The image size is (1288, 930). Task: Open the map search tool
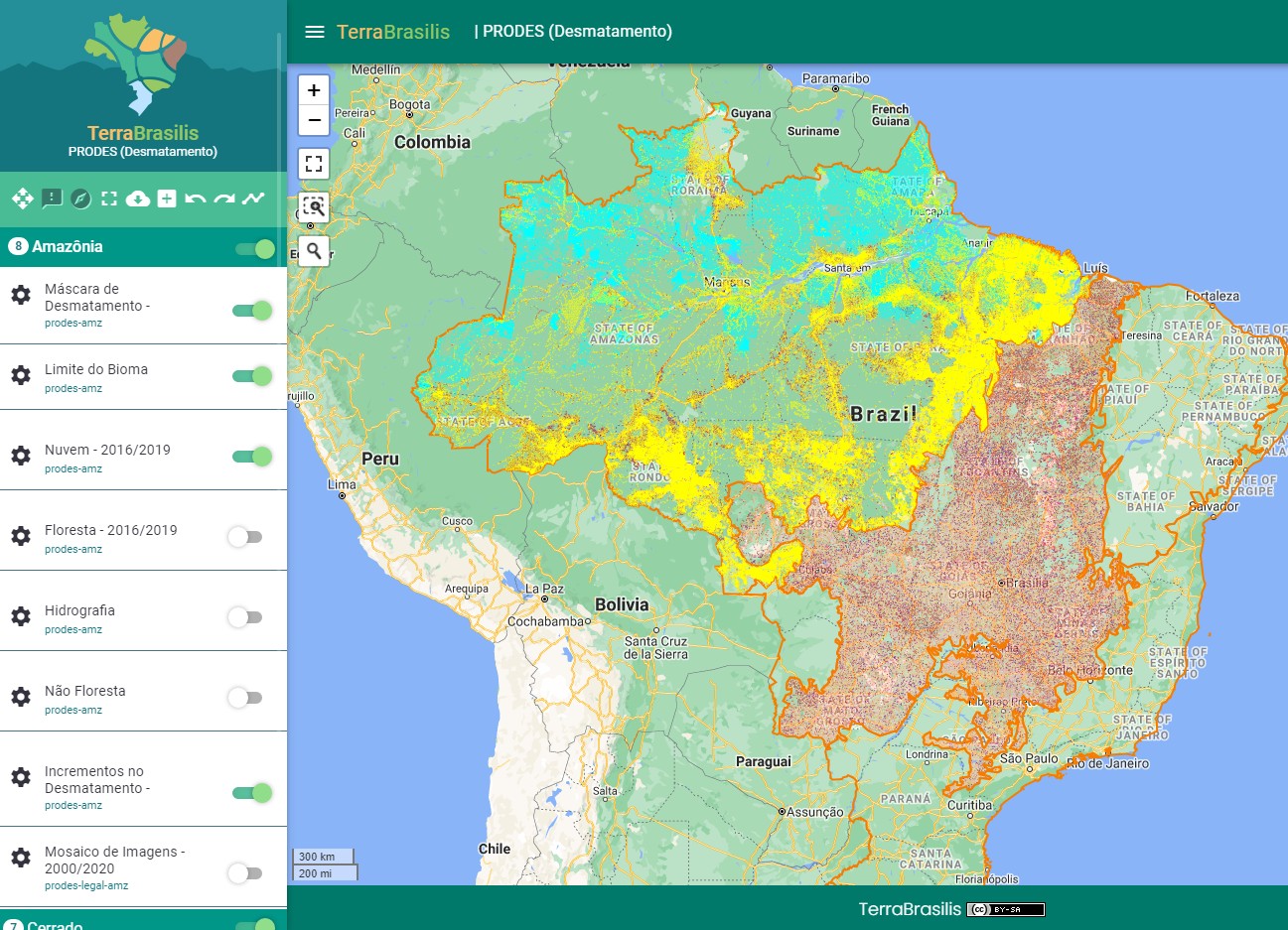[x=313, y=251]
